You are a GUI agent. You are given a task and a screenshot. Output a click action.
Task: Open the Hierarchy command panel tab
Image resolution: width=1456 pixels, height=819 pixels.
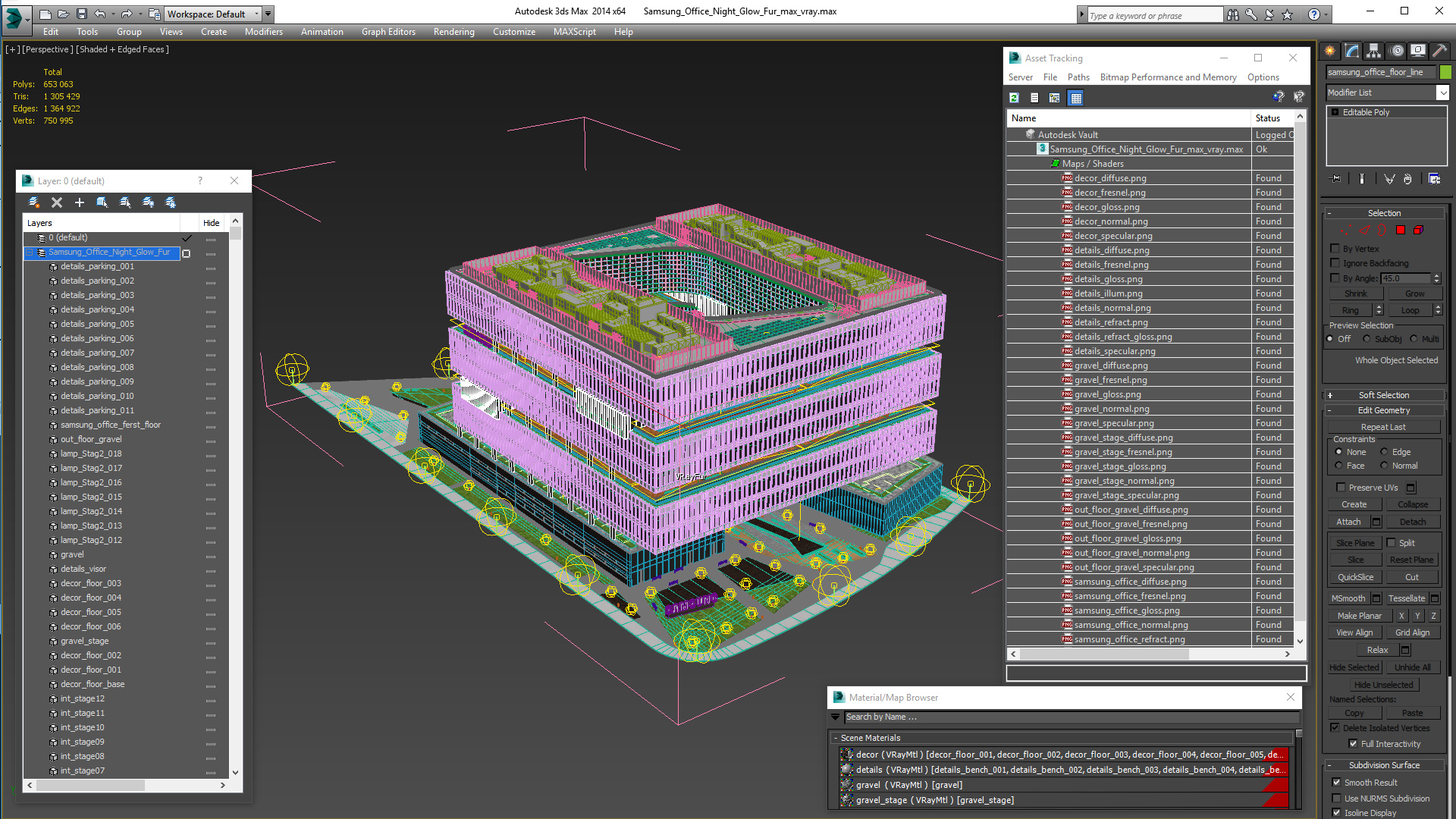tap(1374, 51)
